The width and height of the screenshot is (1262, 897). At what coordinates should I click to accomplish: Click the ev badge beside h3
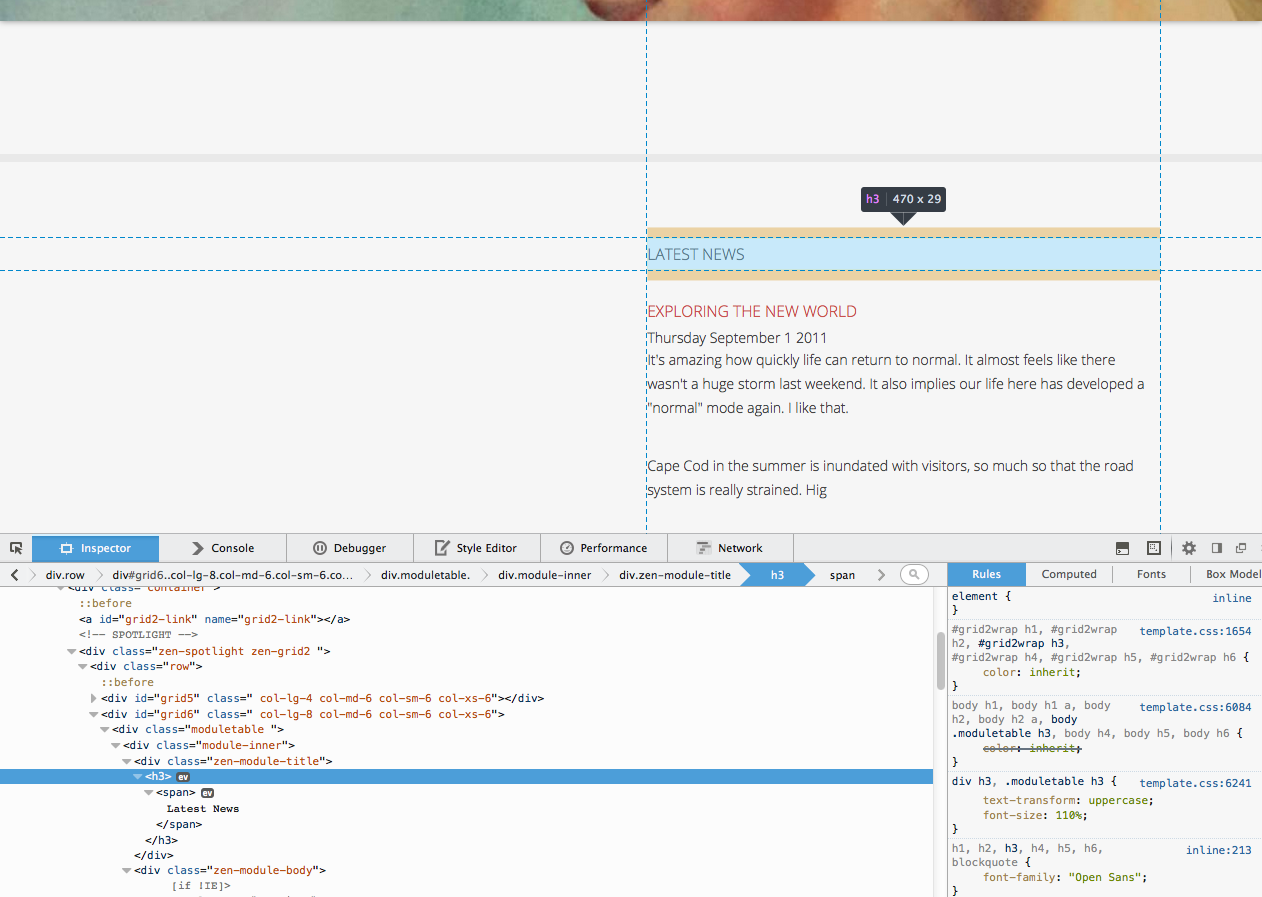[x=183, y=777]
